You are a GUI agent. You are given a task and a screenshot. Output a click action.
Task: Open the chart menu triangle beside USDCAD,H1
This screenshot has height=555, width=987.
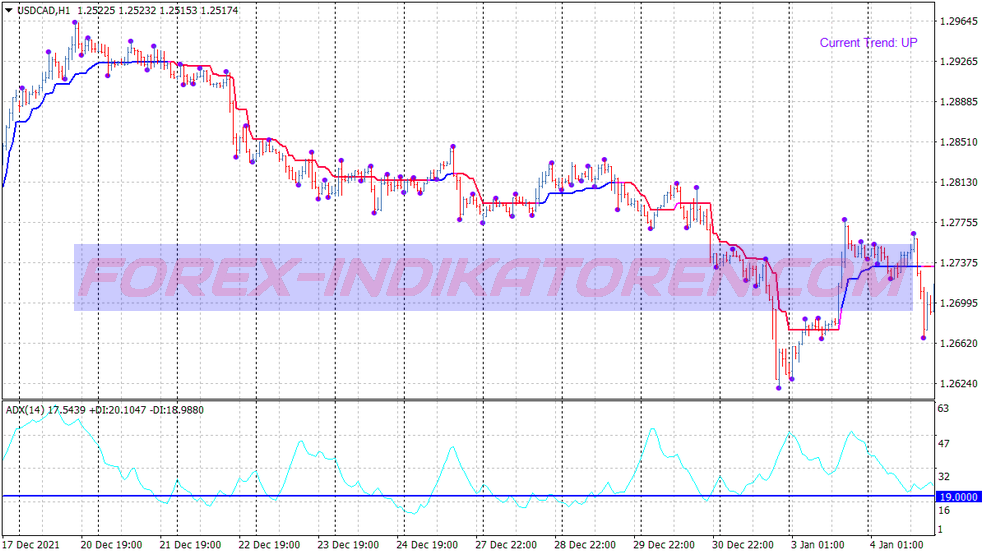pyautogui.click(x=9, y=10)
